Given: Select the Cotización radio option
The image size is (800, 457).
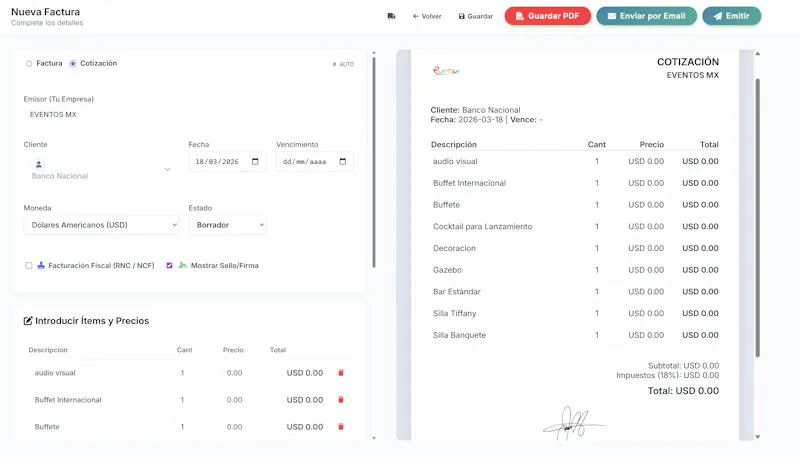Looking at the screenshot, I should (73, 64).
